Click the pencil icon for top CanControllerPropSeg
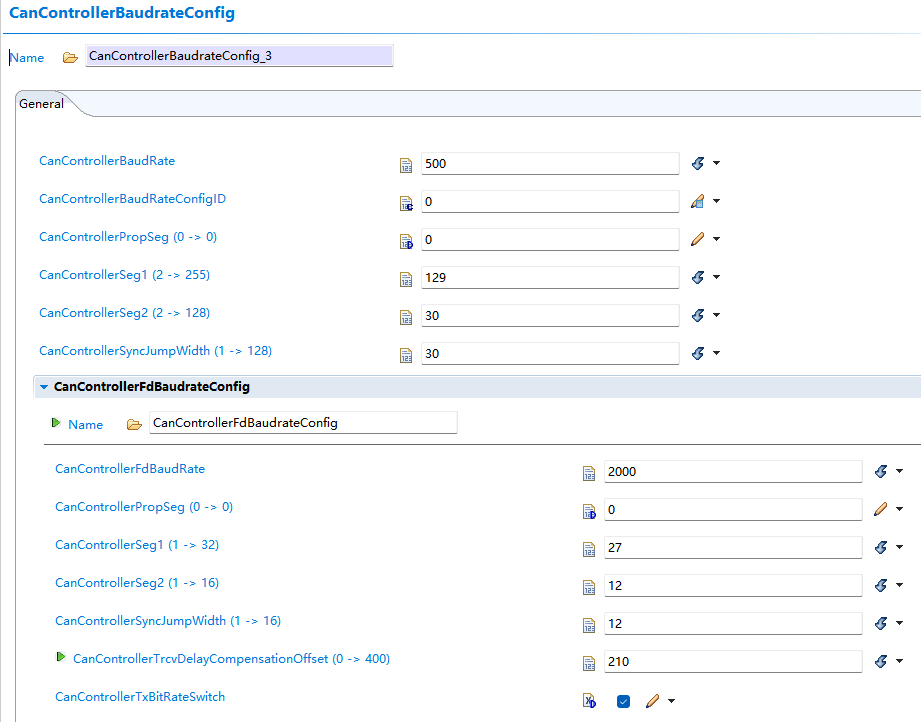The height and width of the screenshot is (722, 921). (x=698, y=239)
